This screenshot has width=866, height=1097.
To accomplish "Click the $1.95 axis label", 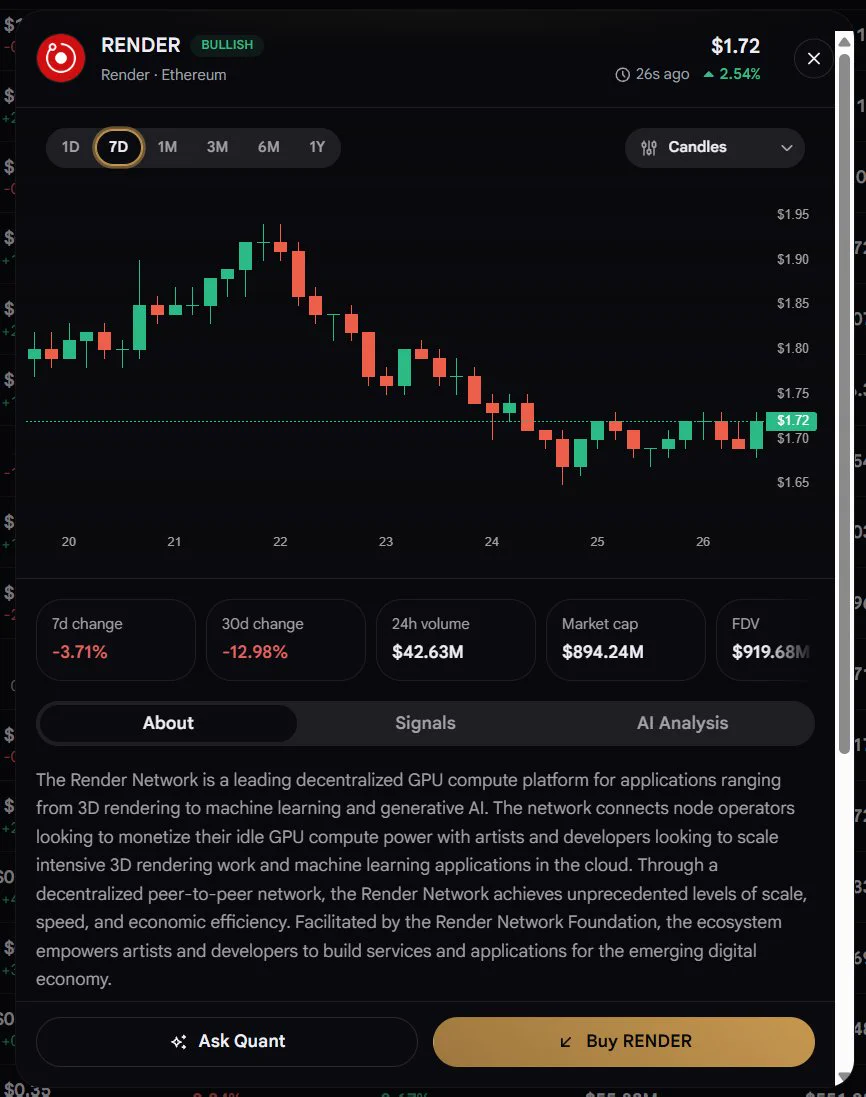I will [793, 214].
